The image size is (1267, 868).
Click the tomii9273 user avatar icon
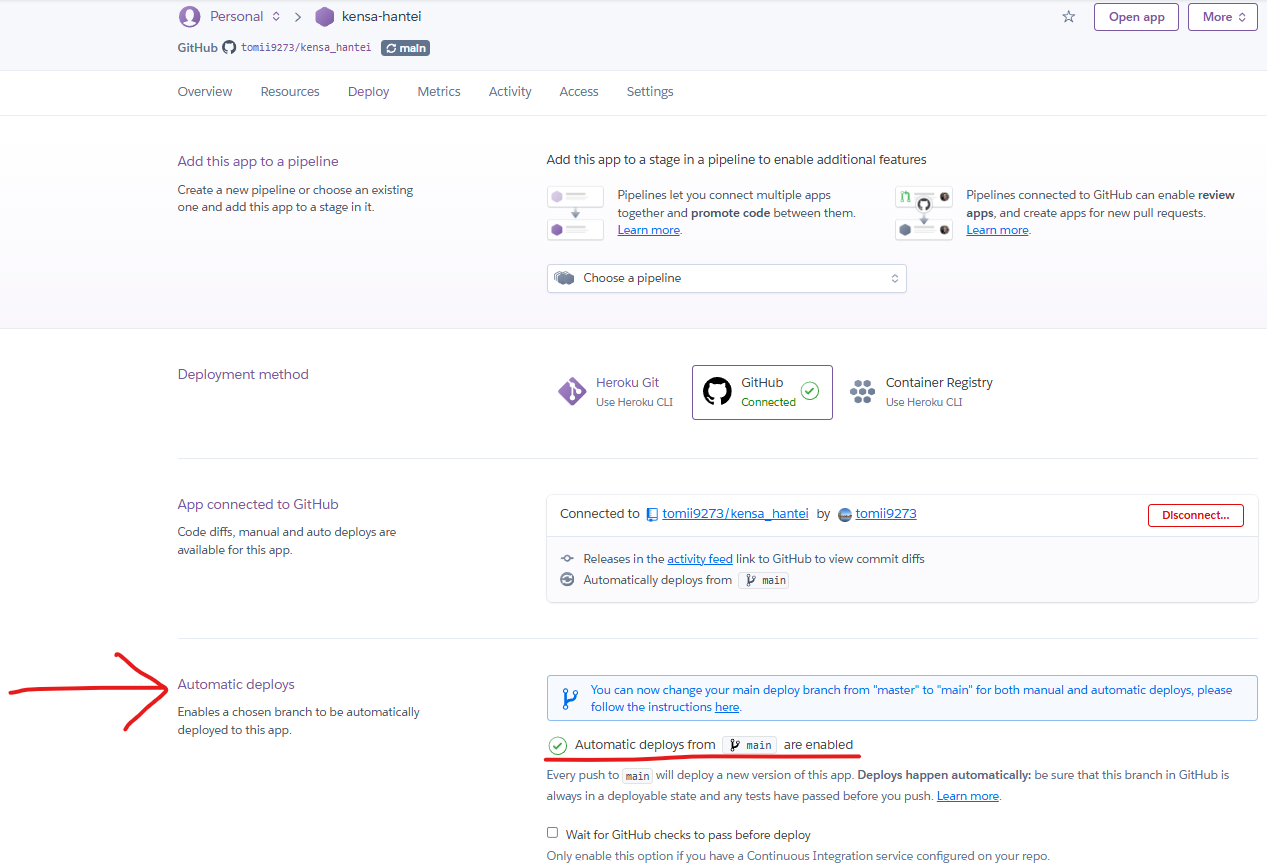[x=845, y=514]
